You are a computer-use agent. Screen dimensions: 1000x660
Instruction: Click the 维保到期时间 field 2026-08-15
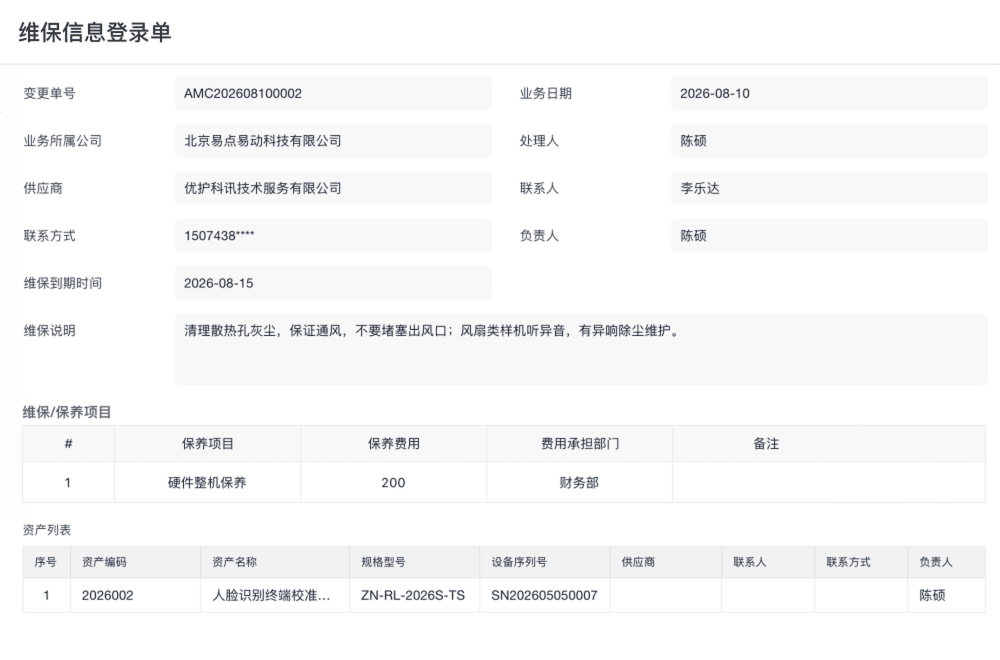[333, 283]
